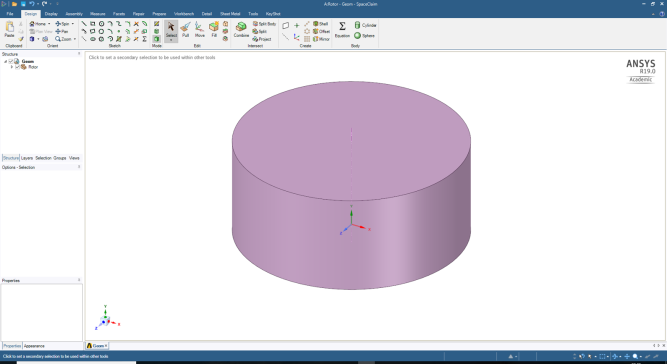Open the Zoom dropdown arrow in Orient group
This screenshot has height=364, width=667.
click(x=75, y=39)
